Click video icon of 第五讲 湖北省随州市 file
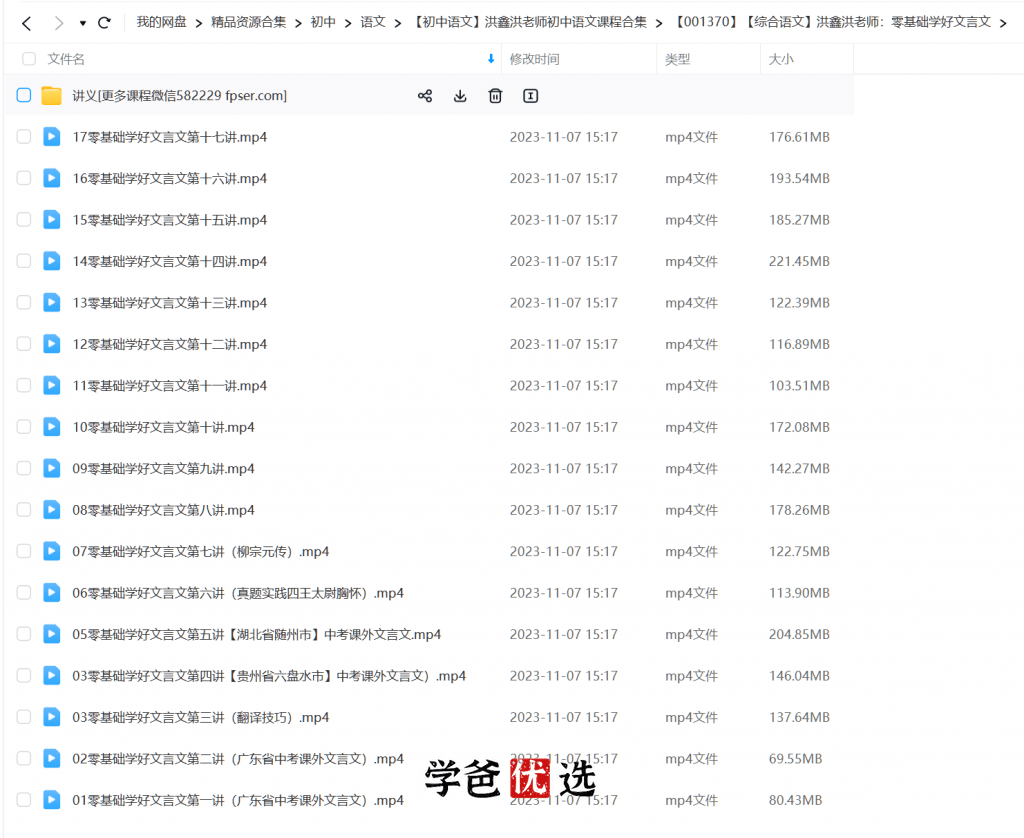The image size is (1024, 838). click(52, 634)
